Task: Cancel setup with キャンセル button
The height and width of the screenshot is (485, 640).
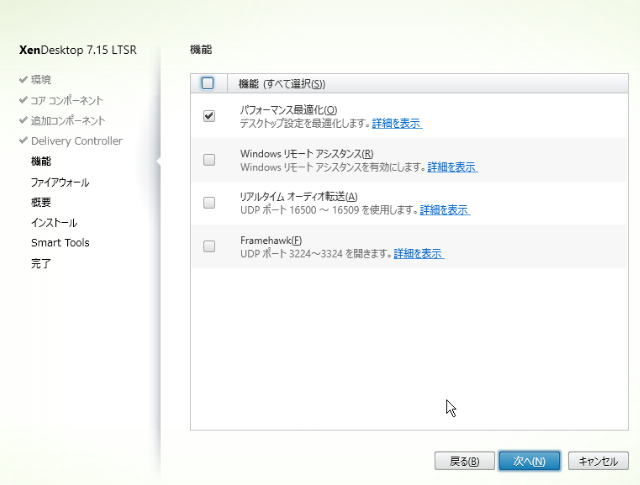Action: [x=598, y=461]
